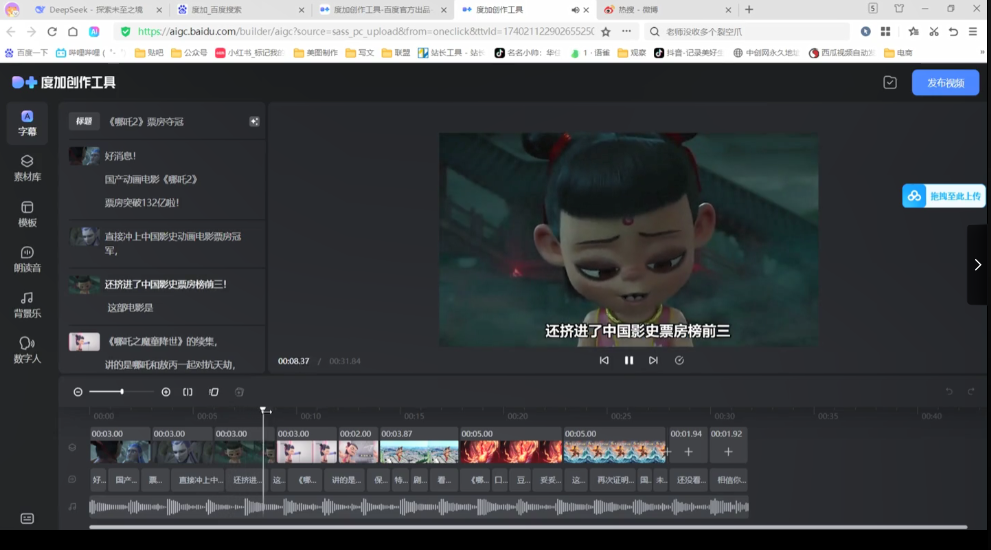Screen dimensions: 991x550
Task: Click the 拖拽至此上传 upload button
Action: 944,196
